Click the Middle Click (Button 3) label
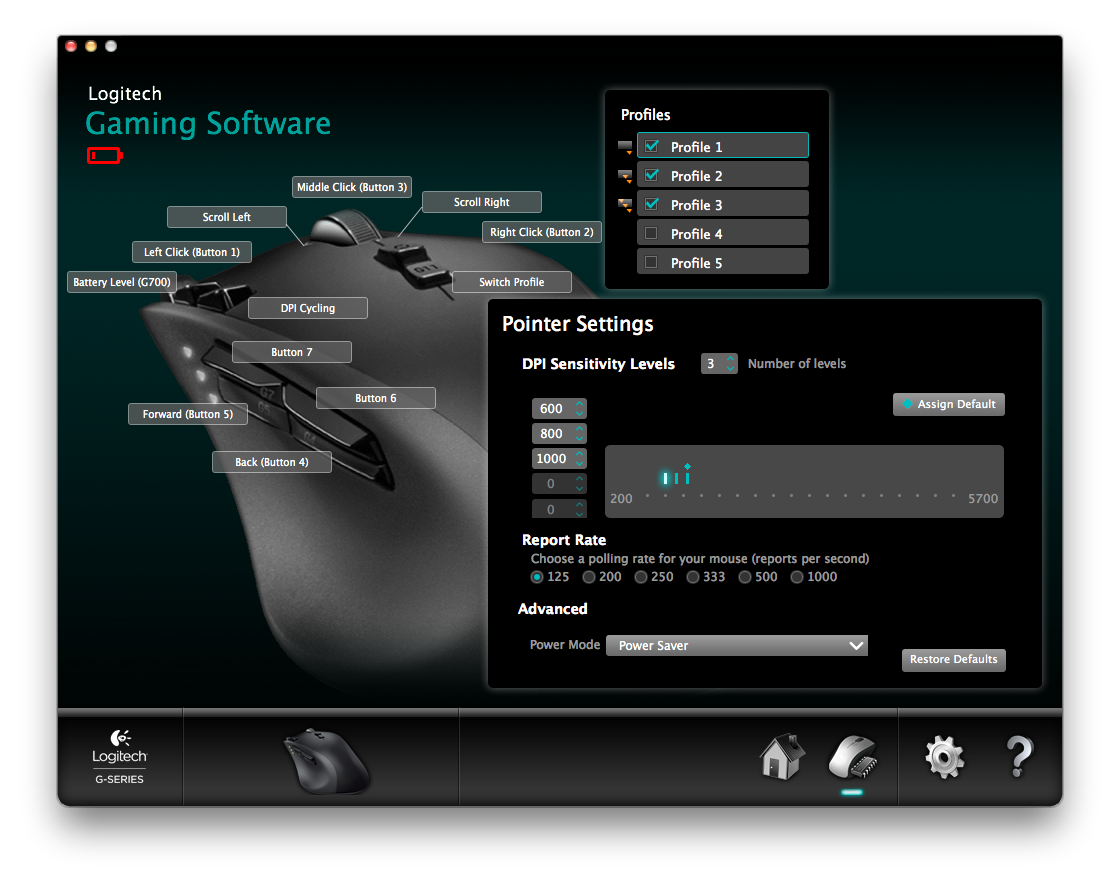 [352, 187]
